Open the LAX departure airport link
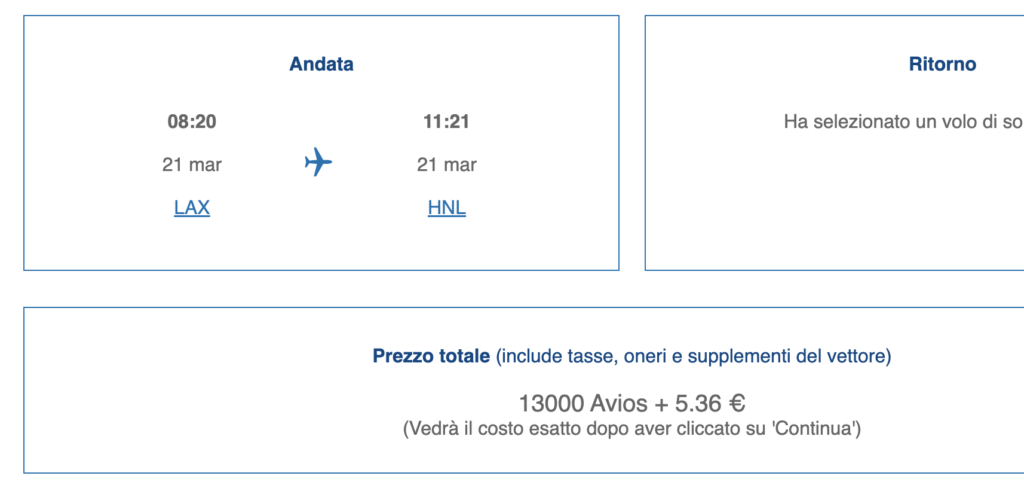 pos(191,208)
